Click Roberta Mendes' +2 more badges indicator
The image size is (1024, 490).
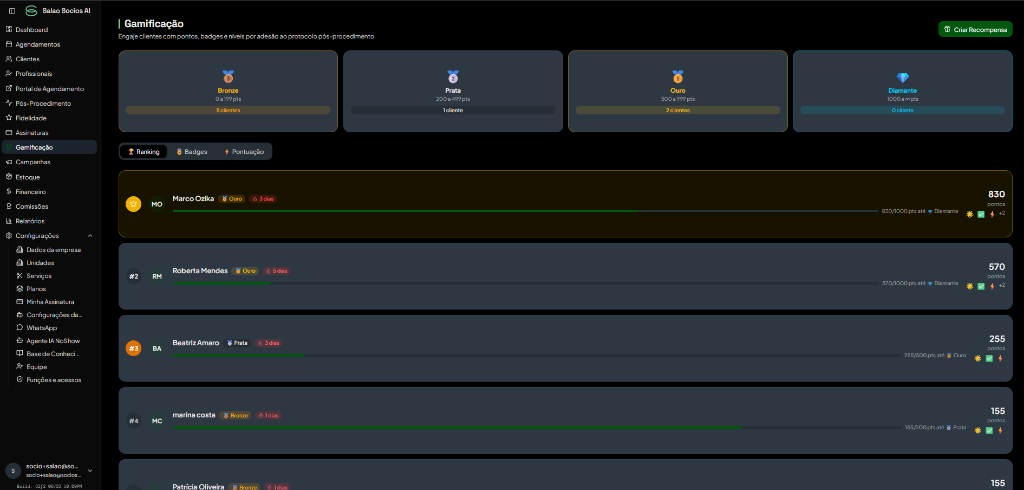[1002, 286]
